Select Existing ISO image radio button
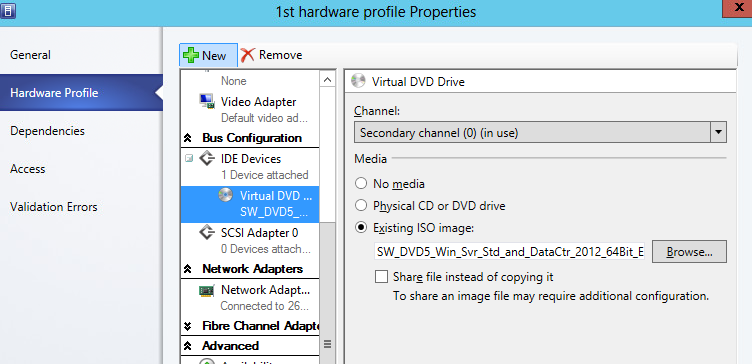Screen dimensions: 752x364 click(361, 228)
